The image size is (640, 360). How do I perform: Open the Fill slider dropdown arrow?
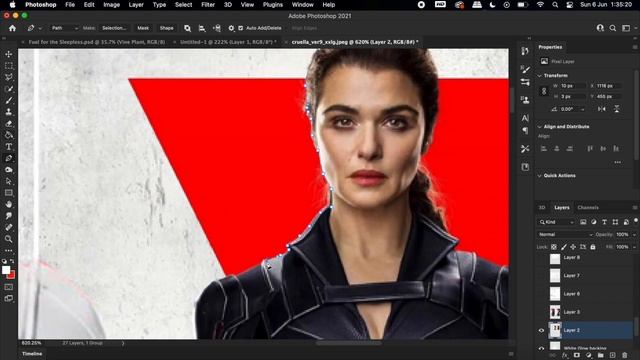(x=634, y=247)
